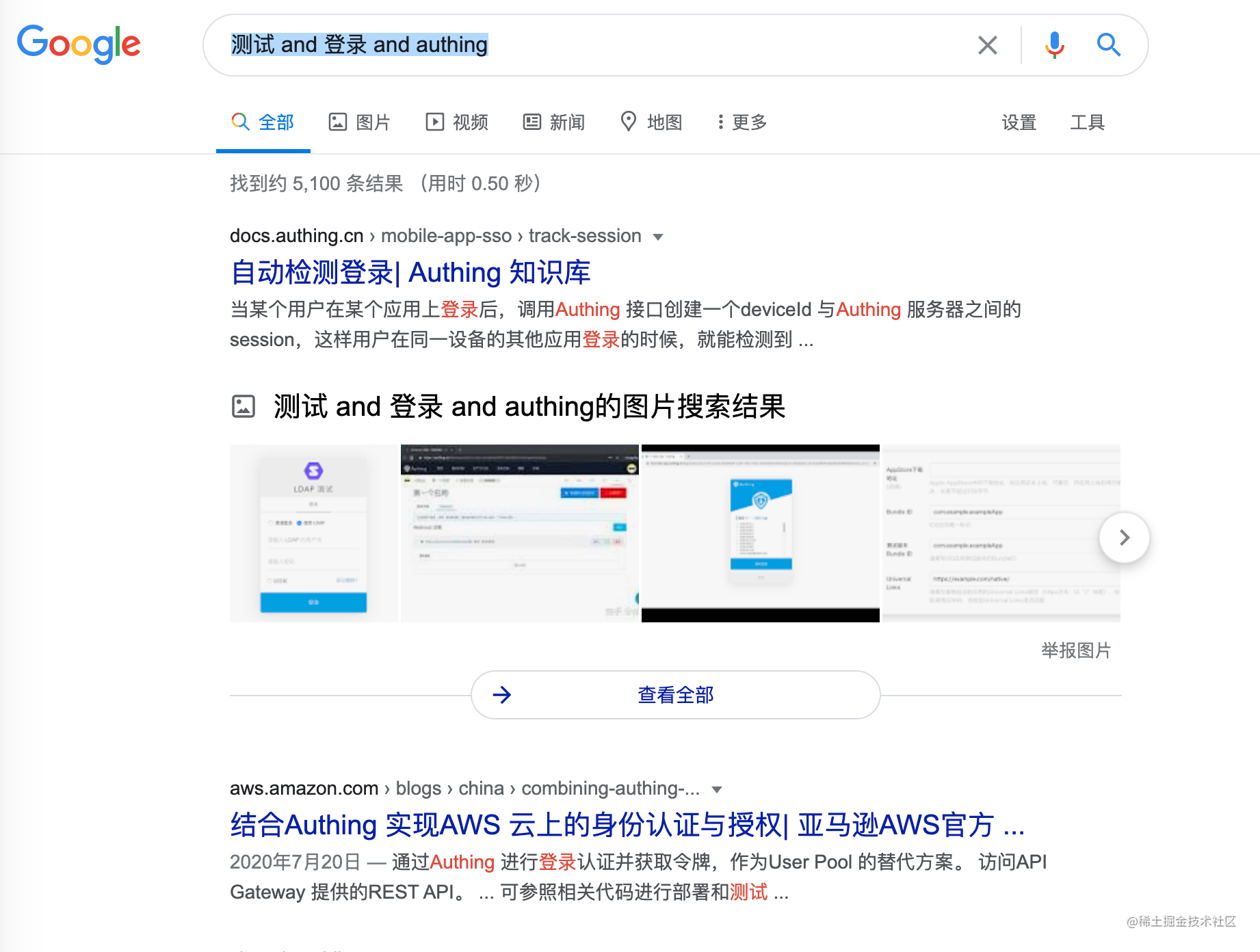This screenshot has height=952, width=1260.
Task: Switch to the 图片 images tab
Action: click(x=360, y=122)
